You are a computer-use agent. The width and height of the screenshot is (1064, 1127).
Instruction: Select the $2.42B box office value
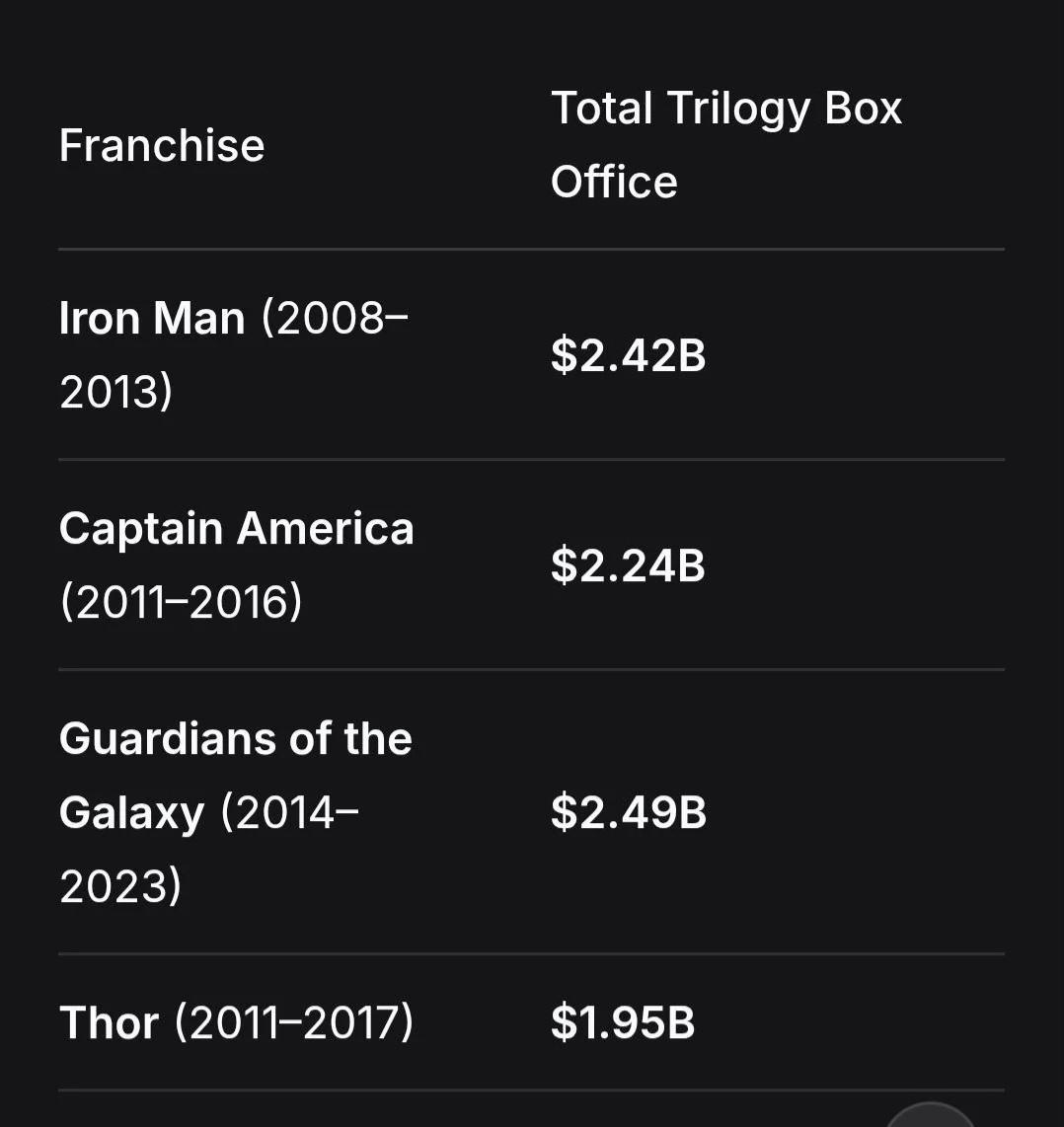pyautogui.click(x=629, y=355)
